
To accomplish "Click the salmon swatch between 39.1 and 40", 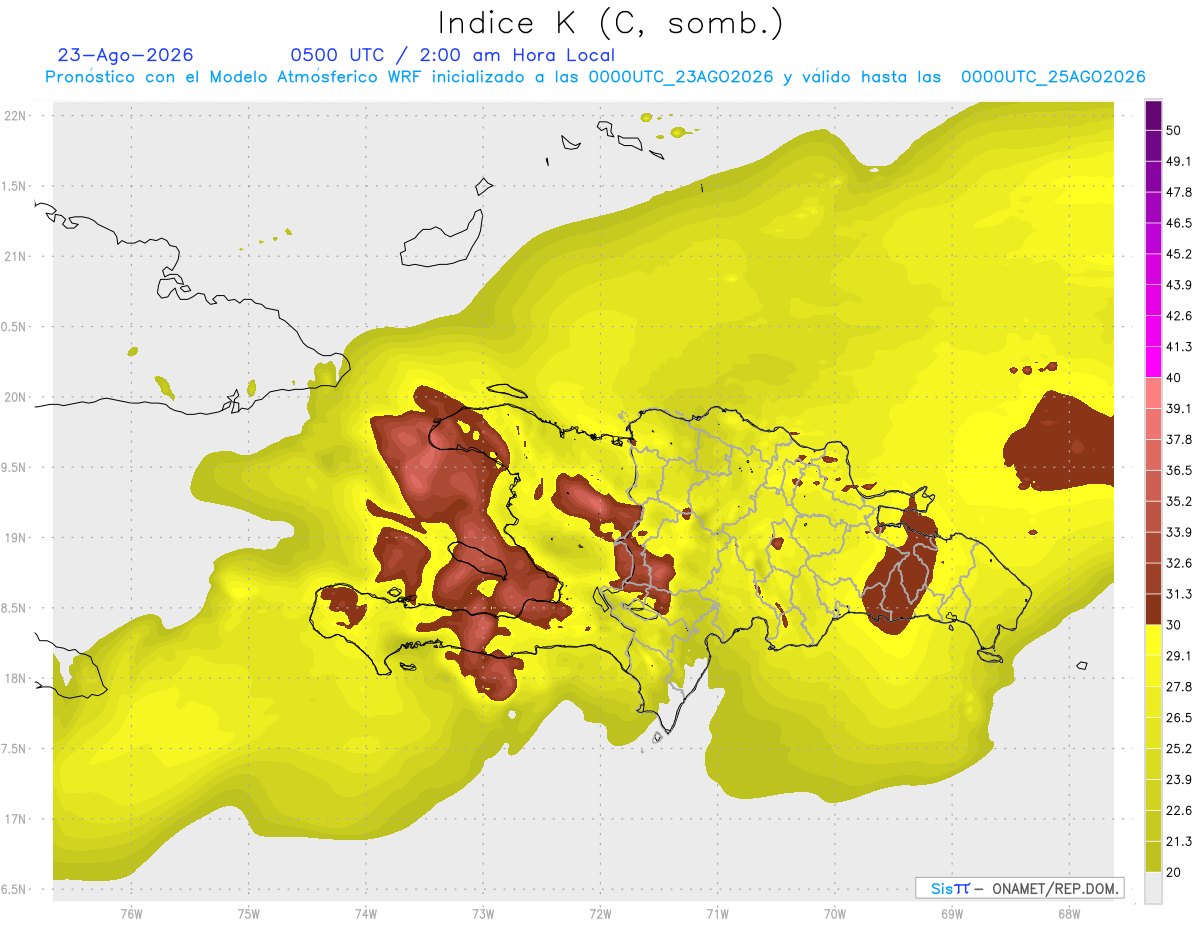I will point(1153,393).
